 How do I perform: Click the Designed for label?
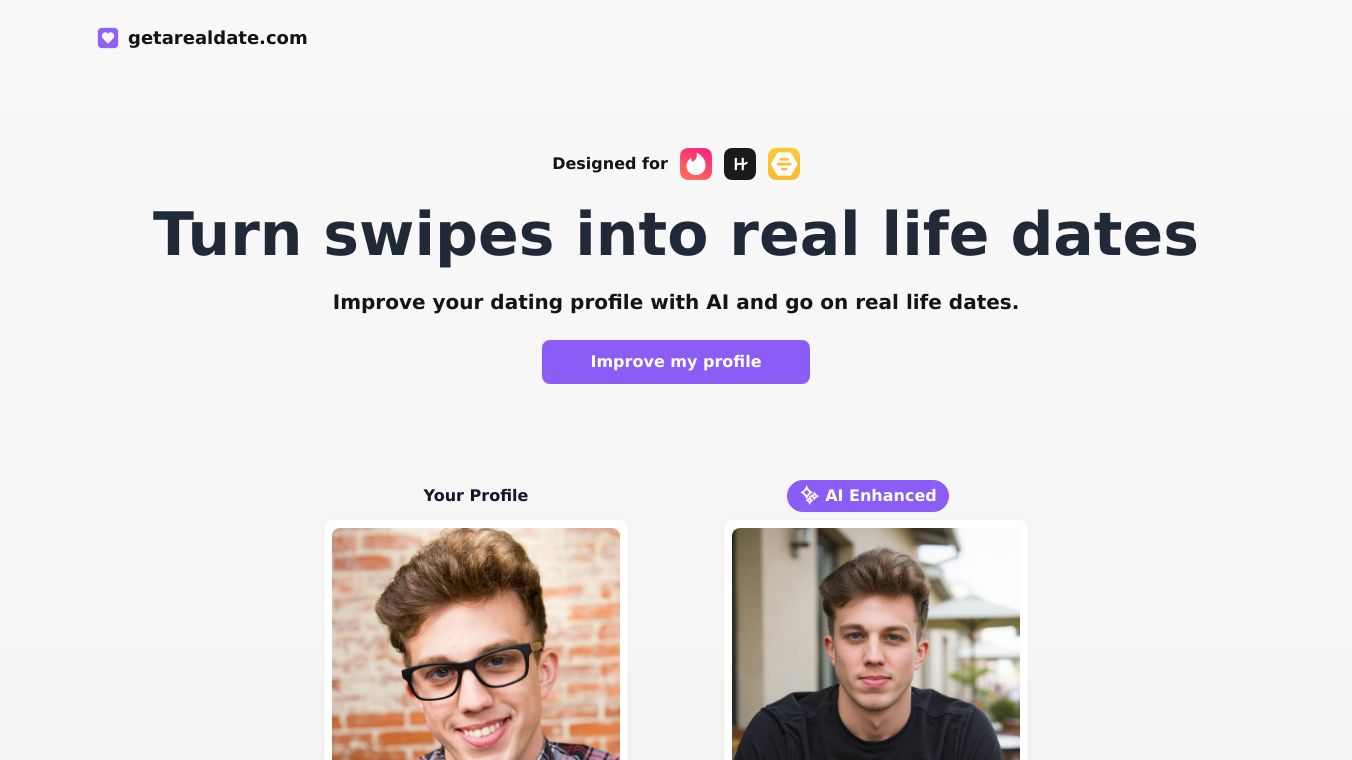click(x=610, y=164)
